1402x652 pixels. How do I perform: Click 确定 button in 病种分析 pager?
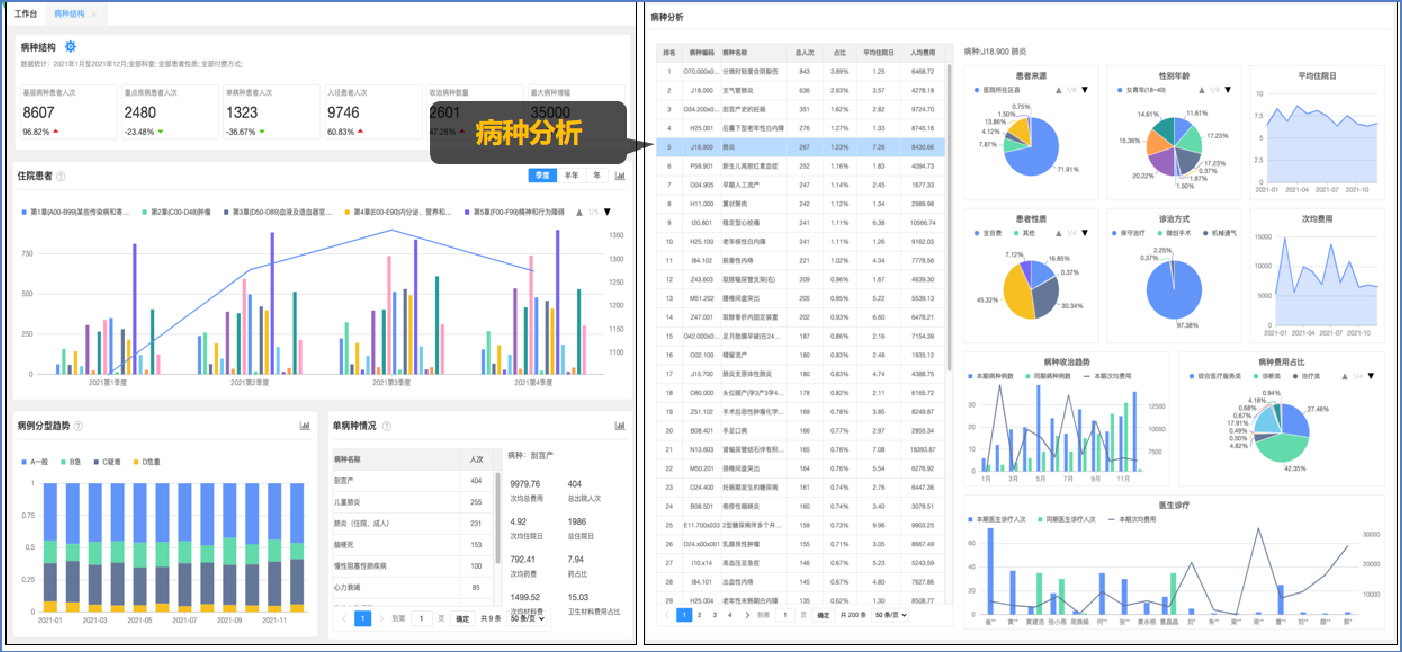pos(823,615)
